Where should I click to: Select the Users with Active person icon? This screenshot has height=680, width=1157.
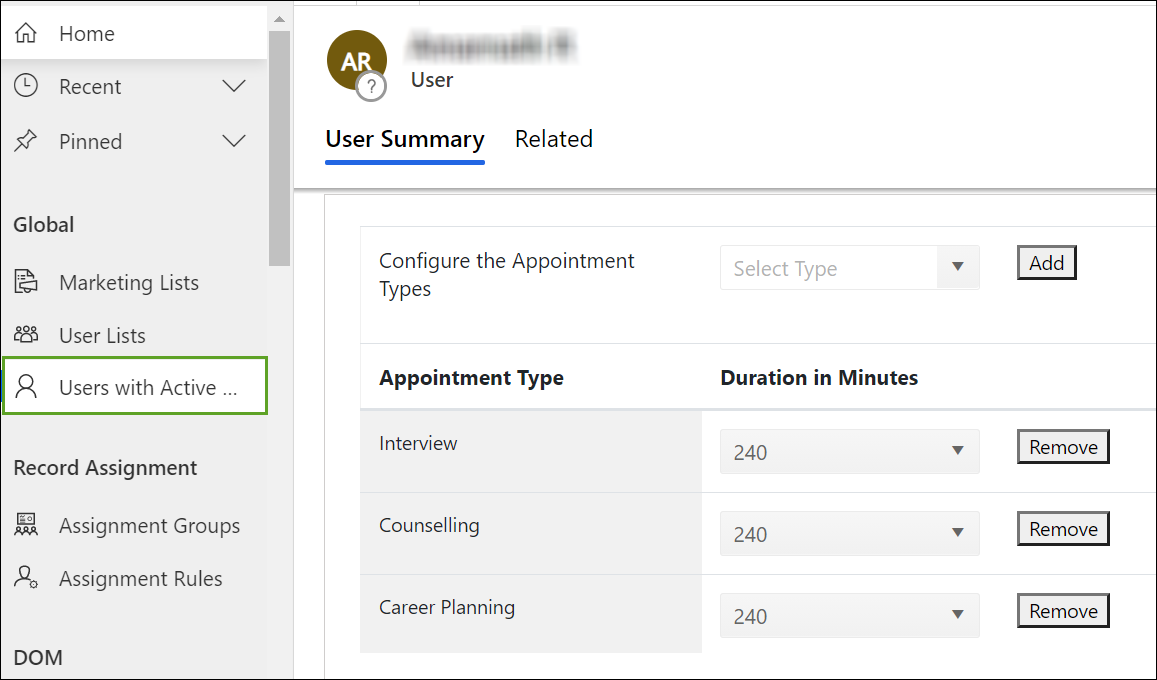pyautogui.click(x=26, y=387)
